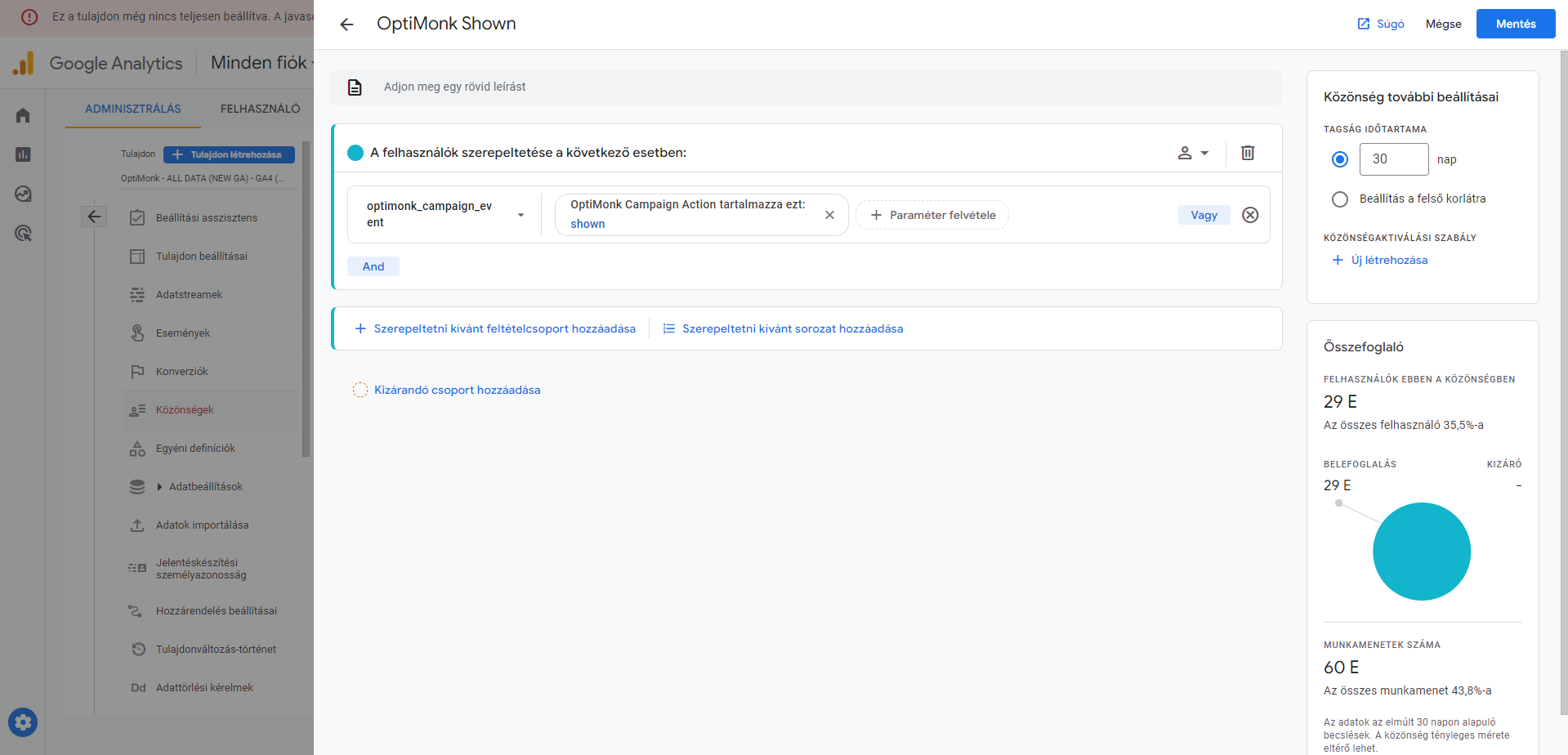
Task: Open the Advertising icon in the left sidebar
Action: (x=23, y=233)
